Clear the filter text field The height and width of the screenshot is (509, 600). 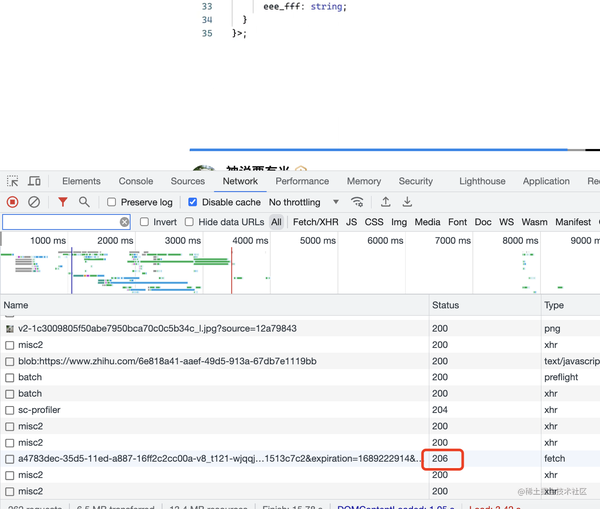[124, 222]
